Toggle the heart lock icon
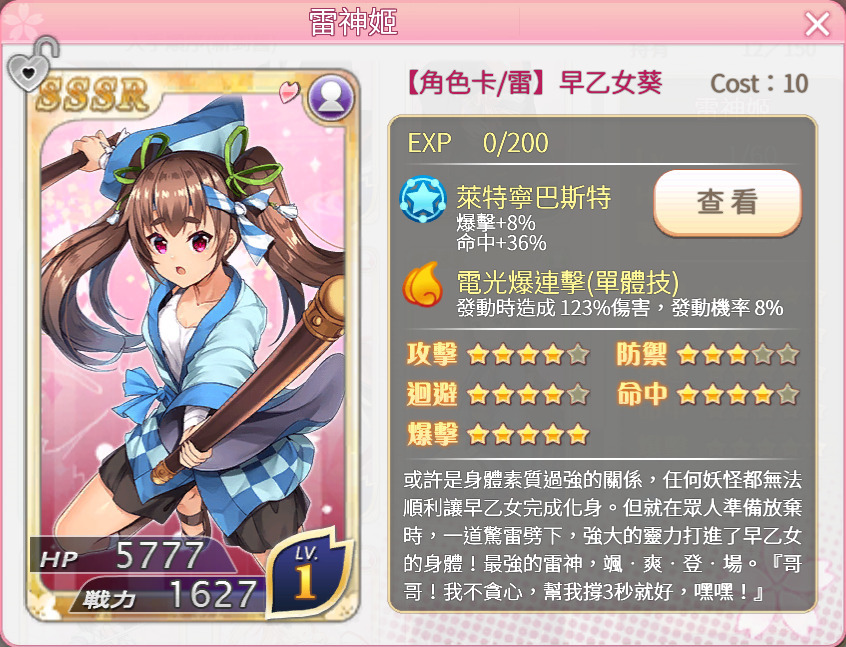Image resolution: width=846 pixels, height=647 pixels. (x=32, y=64)
